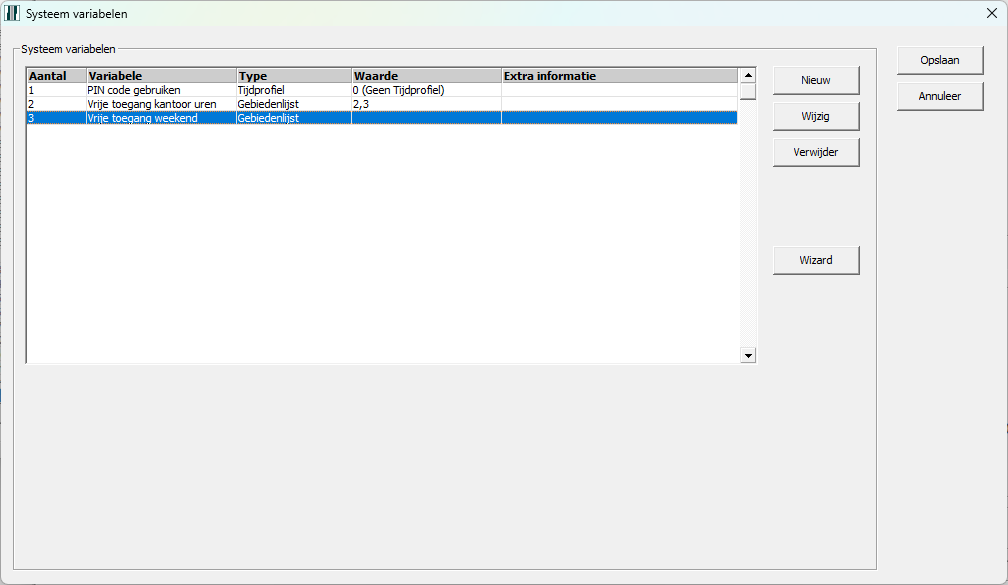
Task: Open the Wizard
Action: 815,260
